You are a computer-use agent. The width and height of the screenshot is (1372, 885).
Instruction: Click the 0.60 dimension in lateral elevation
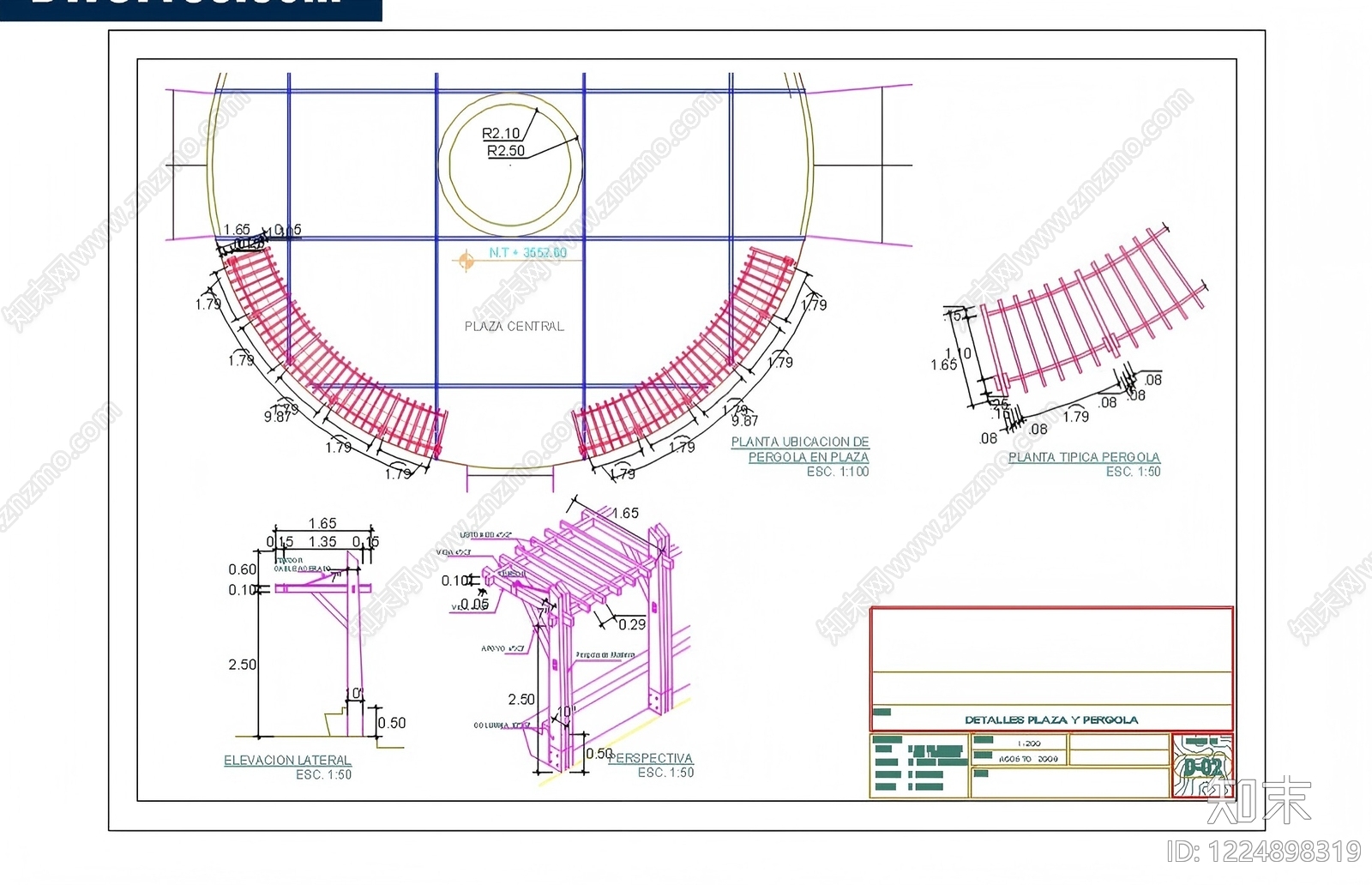243,569
